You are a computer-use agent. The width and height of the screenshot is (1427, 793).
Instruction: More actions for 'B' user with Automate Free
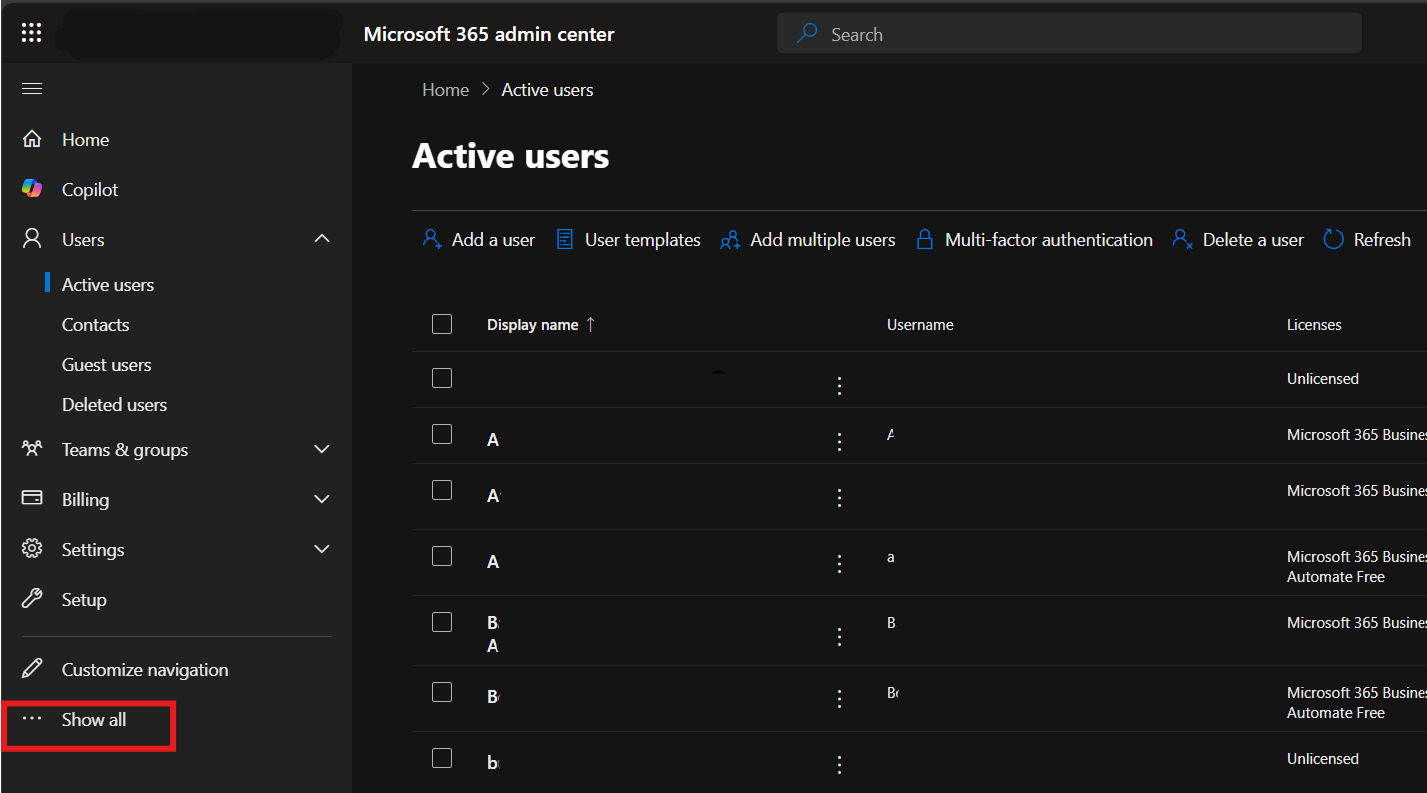click(x=839, y=699)
